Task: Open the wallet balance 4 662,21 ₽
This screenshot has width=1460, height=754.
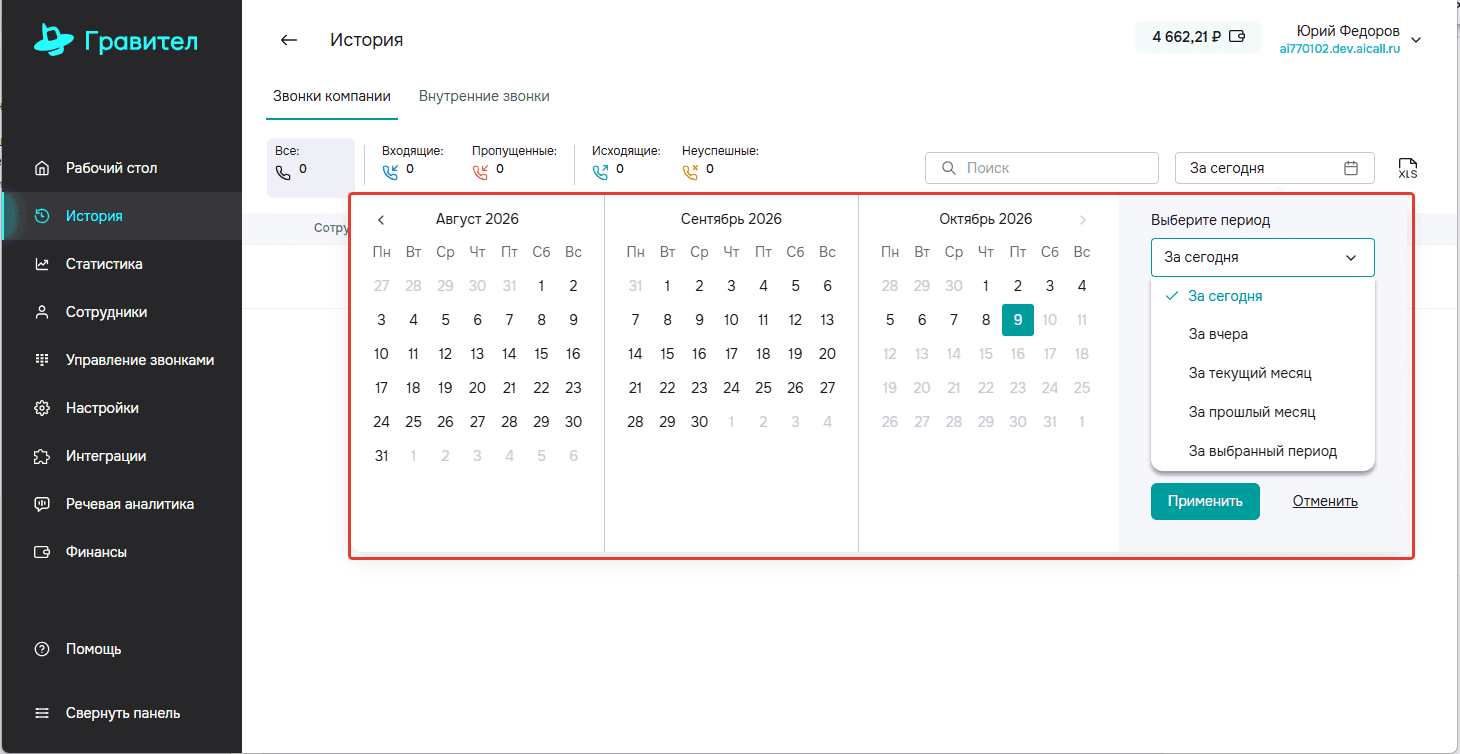Action: [1198, 37]
